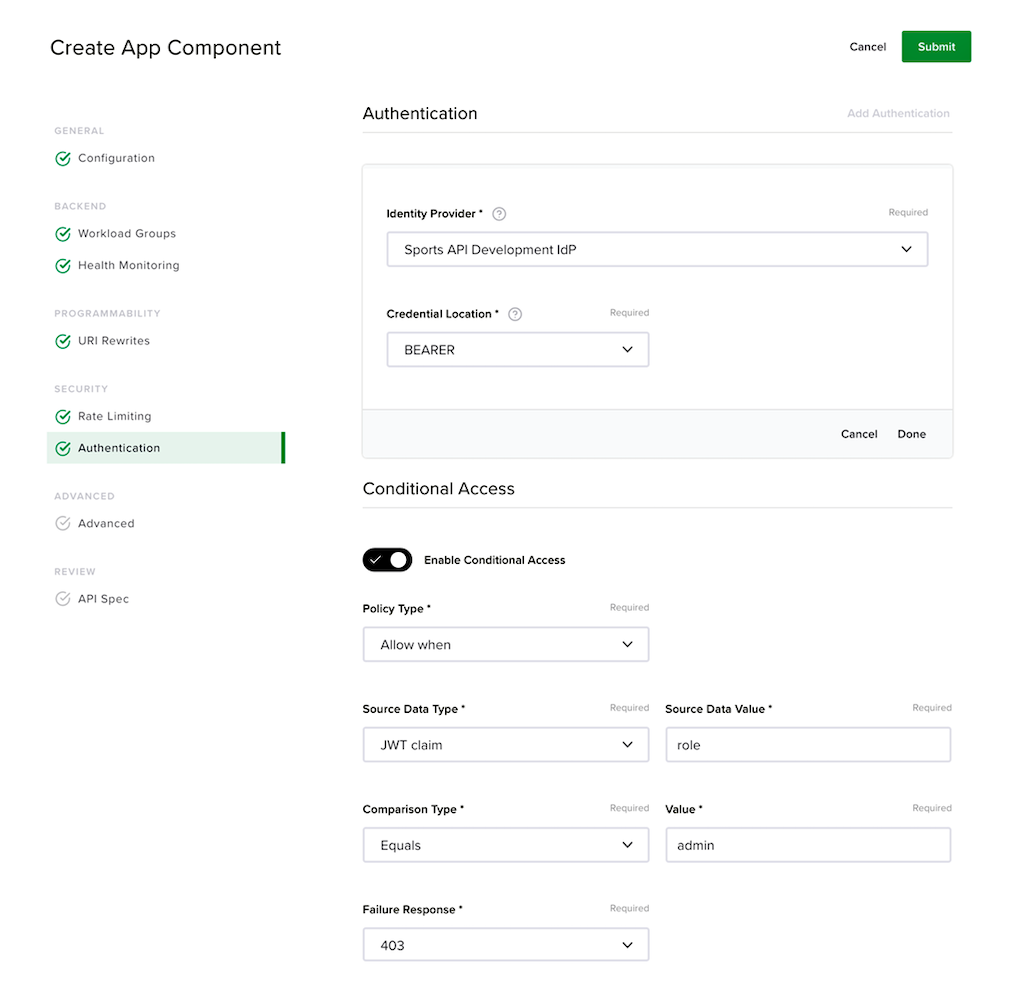Click the checkmark icon beside Workload Groups

tap(63, 234)
